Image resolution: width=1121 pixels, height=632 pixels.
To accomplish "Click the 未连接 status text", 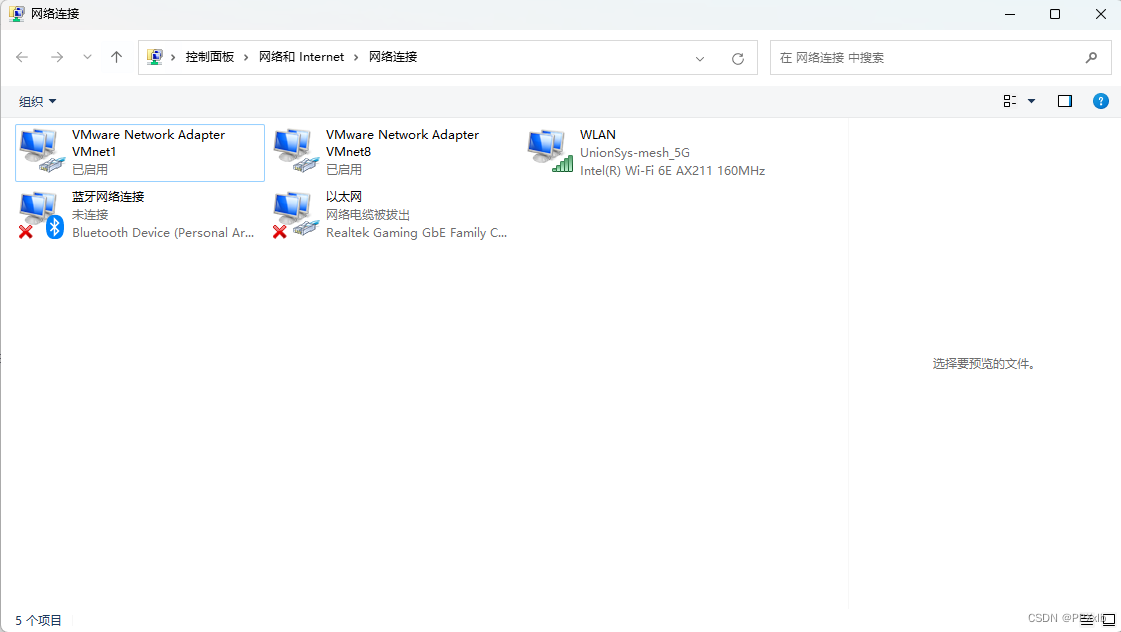I will 90,214.
